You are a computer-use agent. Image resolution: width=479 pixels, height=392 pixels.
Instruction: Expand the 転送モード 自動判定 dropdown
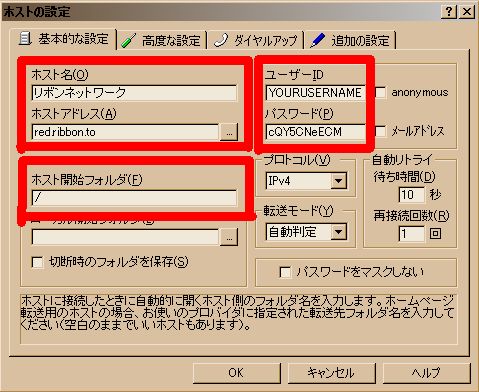[339, 232]
